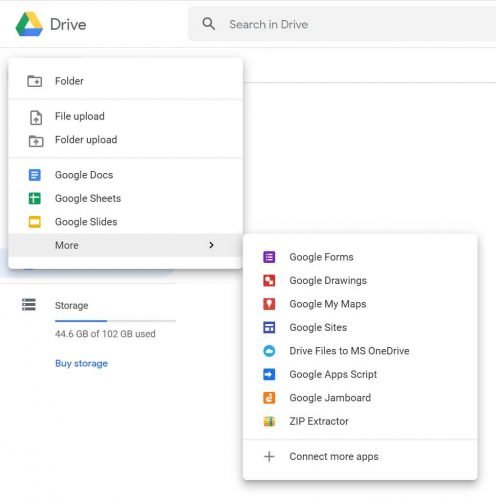Click the ZIP Extractor icon
The image size is (496, 500).
coord(269,421)
